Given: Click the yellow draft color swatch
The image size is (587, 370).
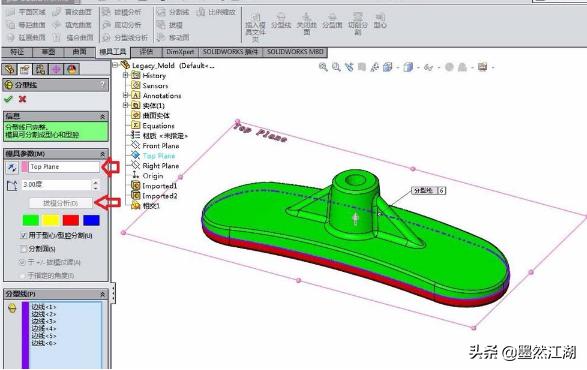Looking at the screenshot, I should point(51,220).
